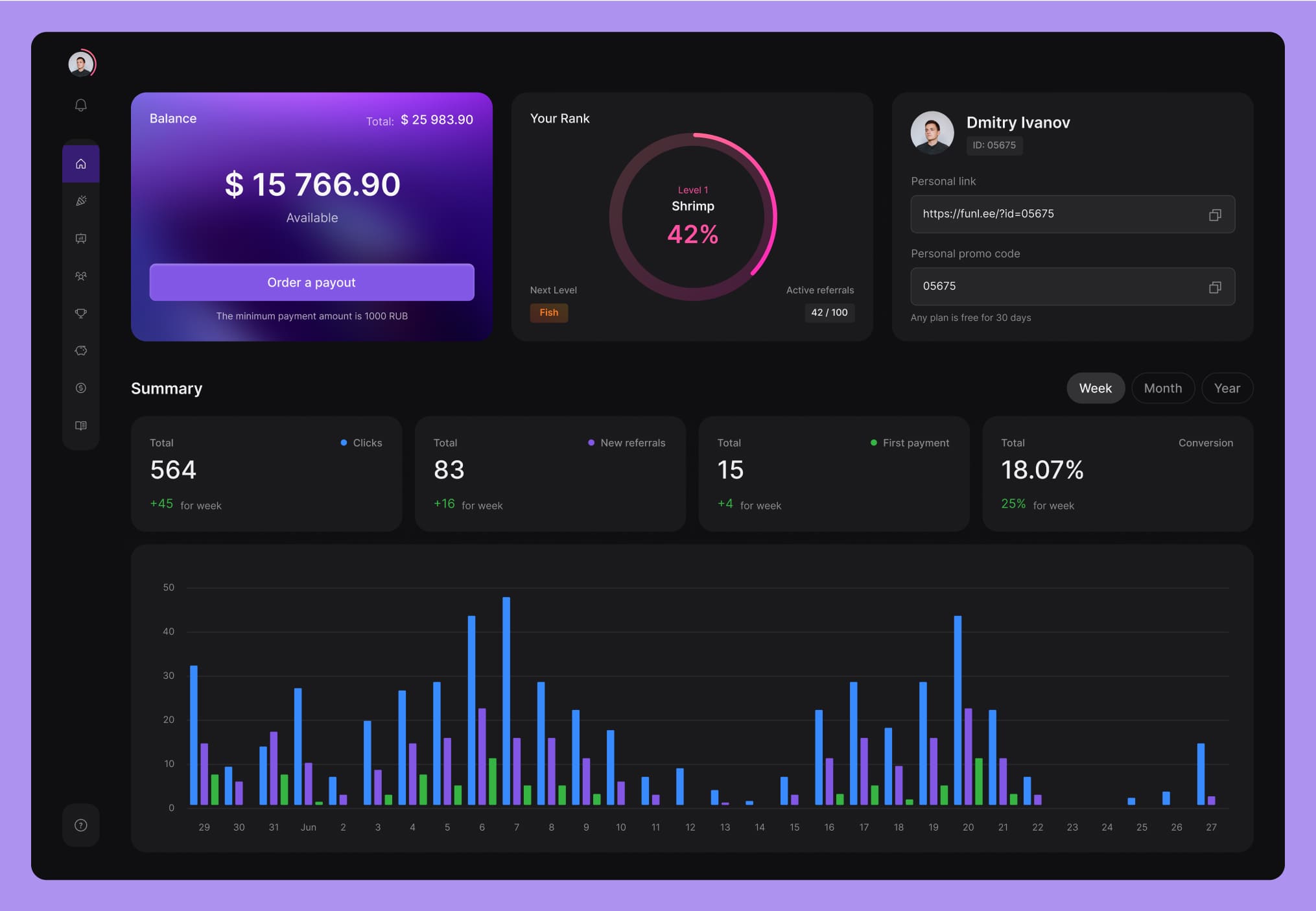This screenshot has height=911, width=1316.
Task: Open the notifications bell
Action: click(80, 105)
